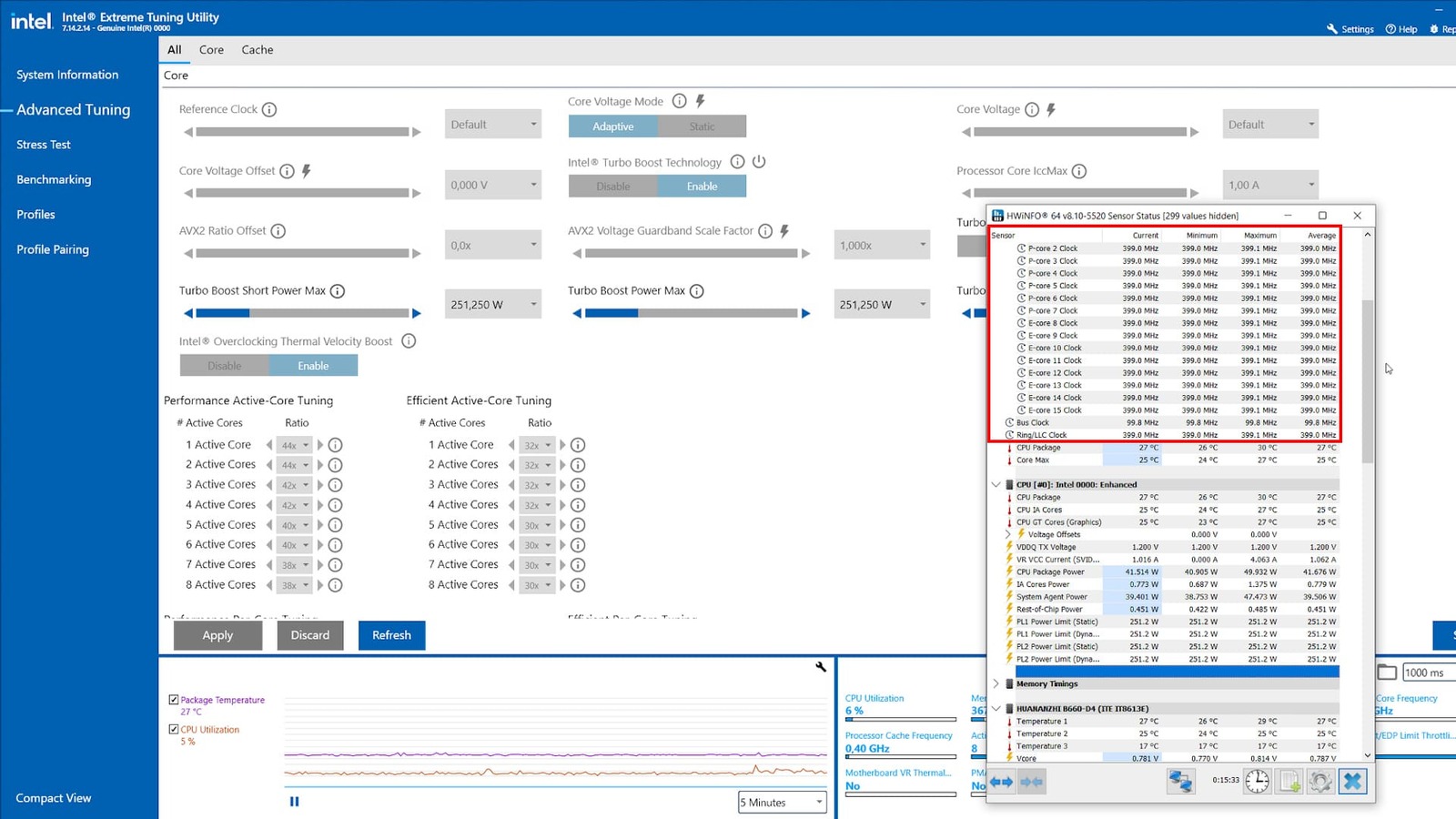Toggle Package Temperature graph checkbox

(174, 700)
